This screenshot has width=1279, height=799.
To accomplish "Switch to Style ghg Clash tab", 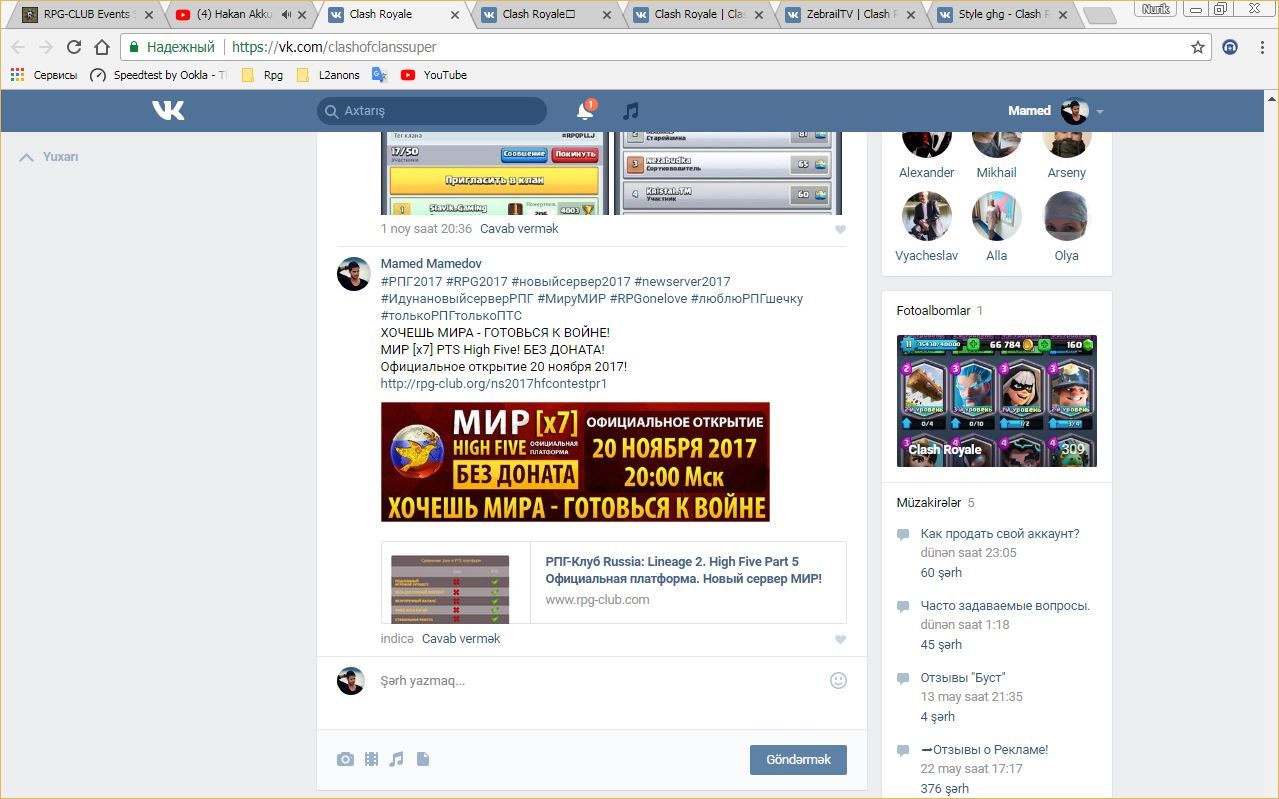I will coord(1000,15).
